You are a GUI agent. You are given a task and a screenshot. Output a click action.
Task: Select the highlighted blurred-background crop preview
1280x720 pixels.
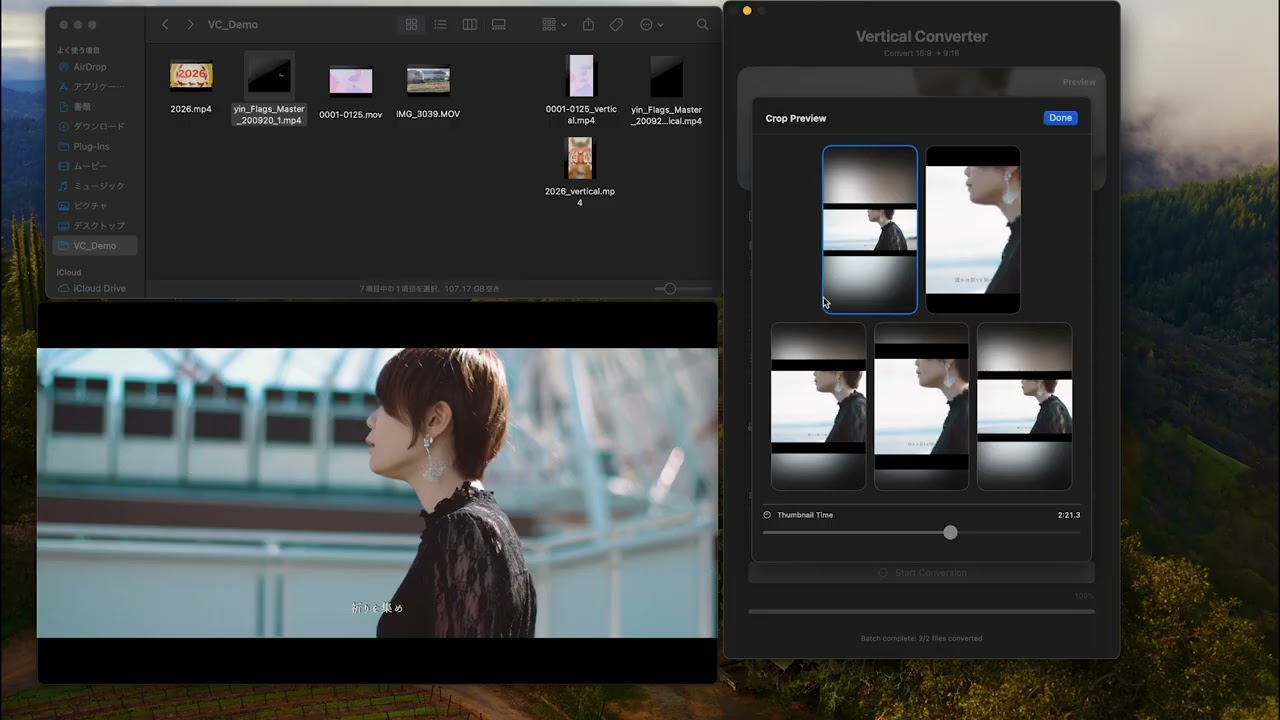pos(870,230)
